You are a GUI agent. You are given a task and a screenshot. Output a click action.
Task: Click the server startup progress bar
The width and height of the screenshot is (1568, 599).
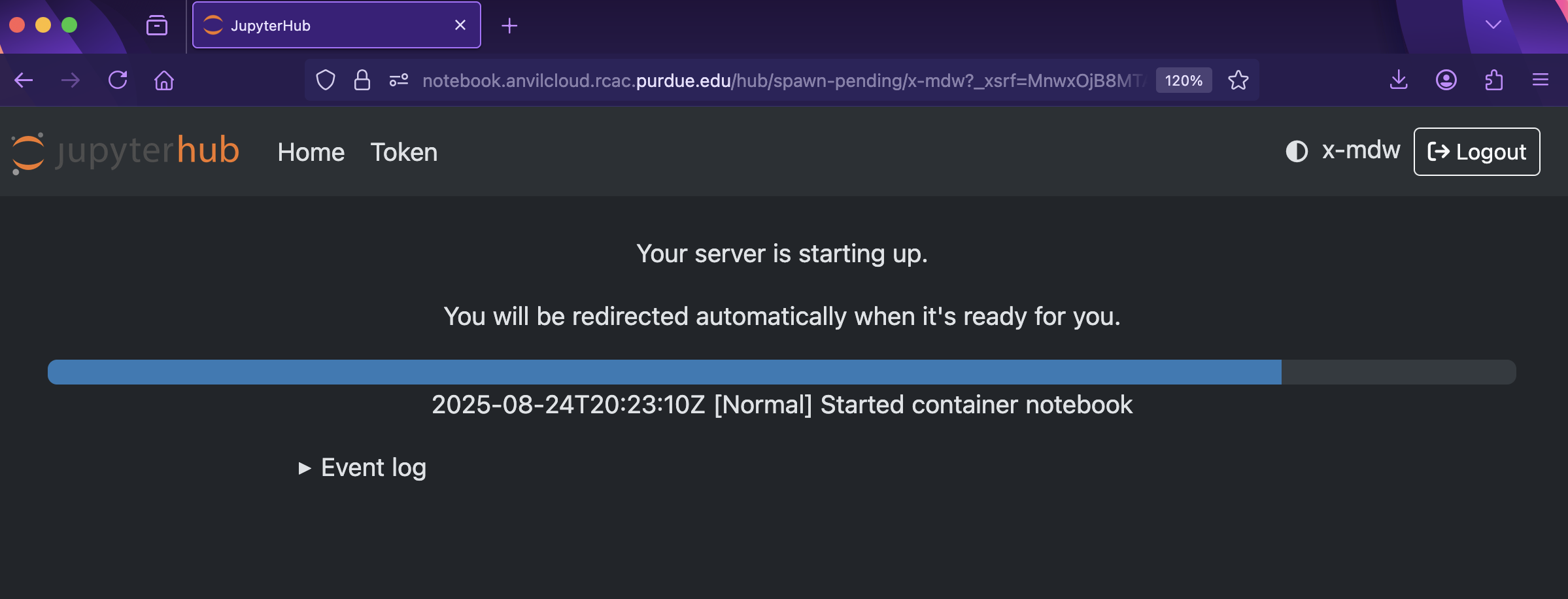pyautogui.click(x=781, y=372)
